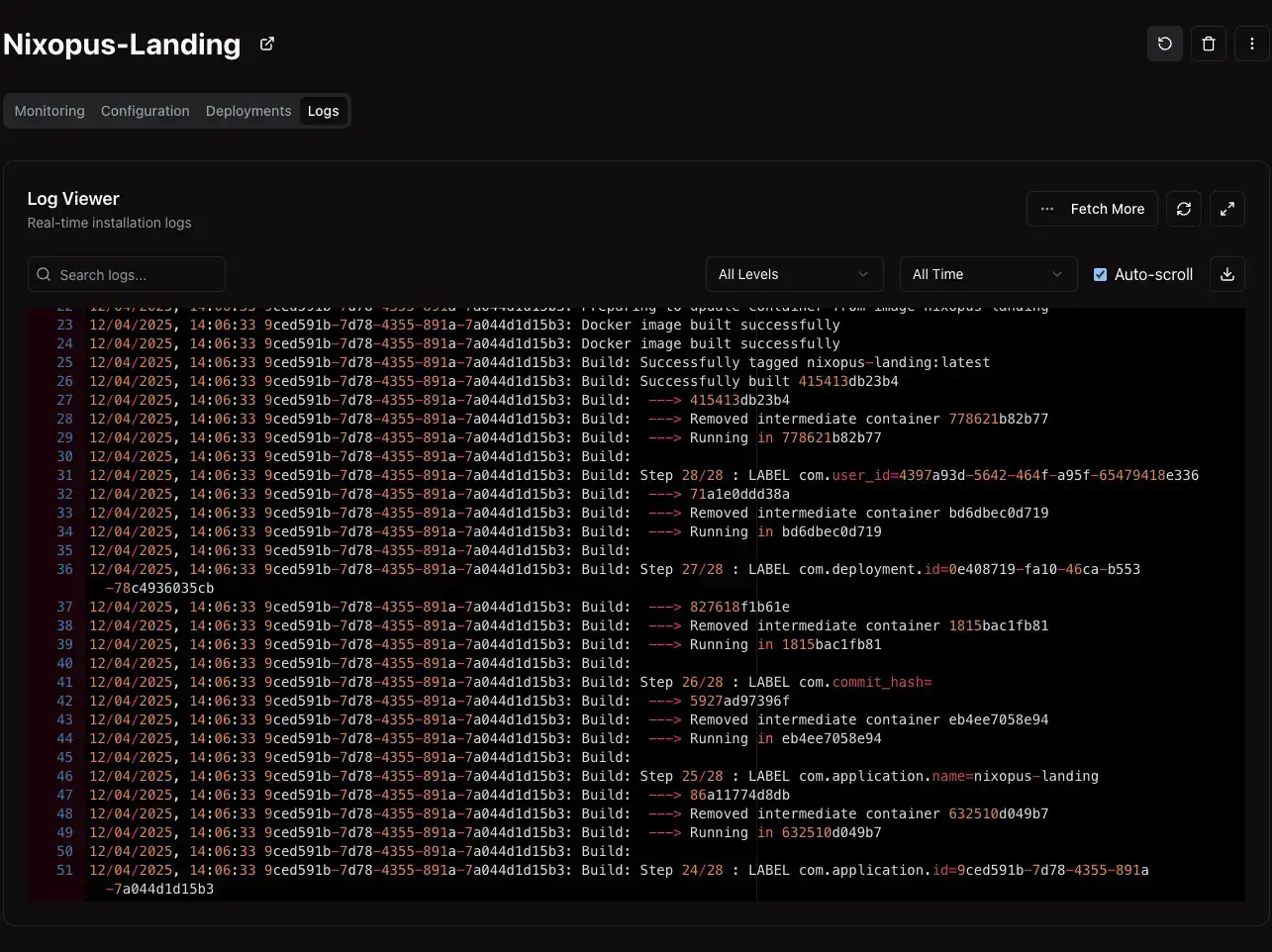Click line number 45 in the log gutter
This screenshot has width=1272, height=952.
coord(64,757)
